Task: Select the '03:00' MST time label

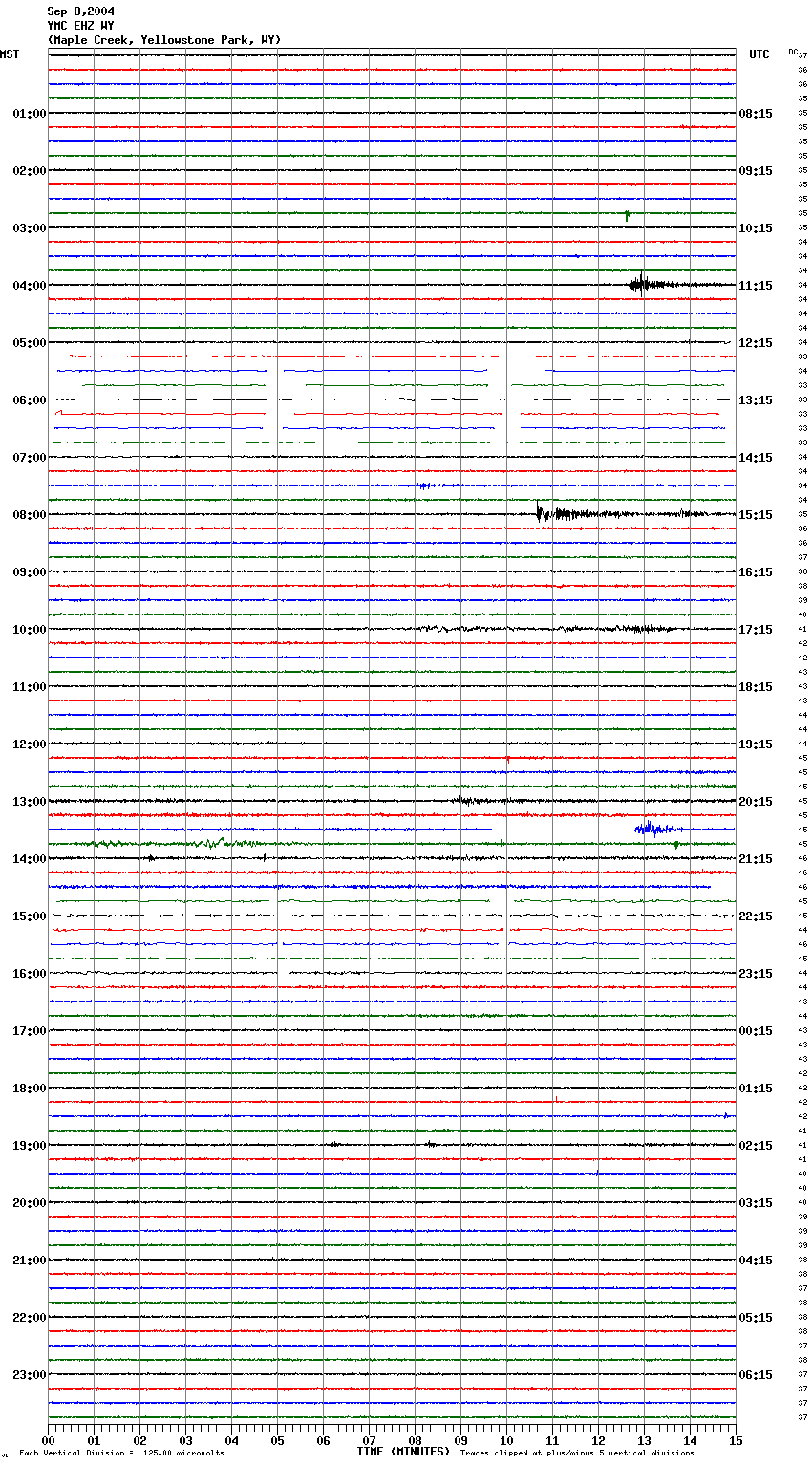Action: click(30, 228)
